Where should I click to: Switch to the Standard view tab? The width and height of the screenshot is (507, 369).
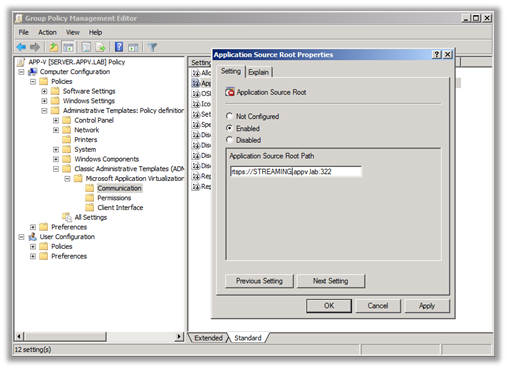point(248,338)
